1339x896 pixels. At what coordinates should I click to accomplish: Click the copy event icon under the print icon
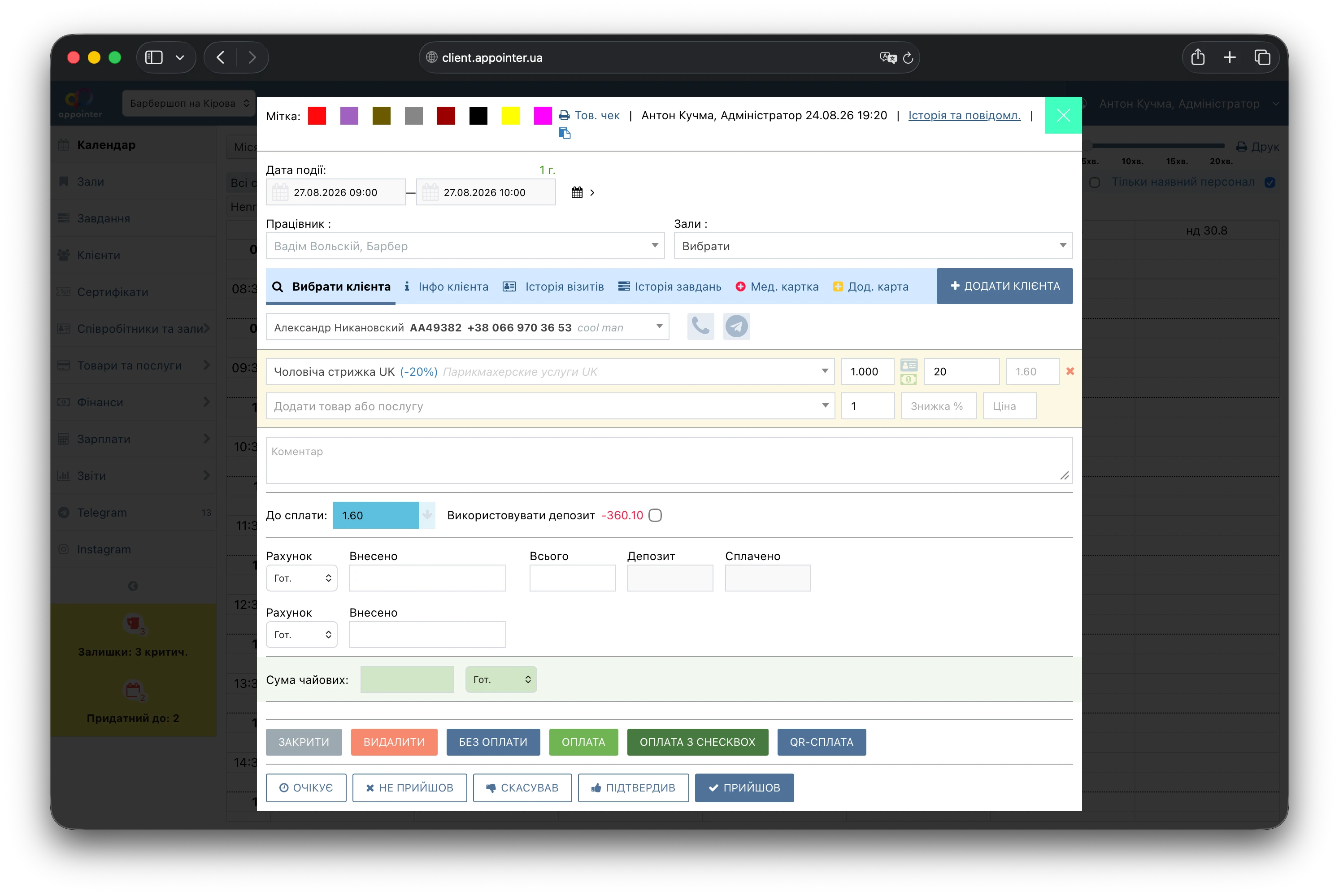tap(565, 133)
